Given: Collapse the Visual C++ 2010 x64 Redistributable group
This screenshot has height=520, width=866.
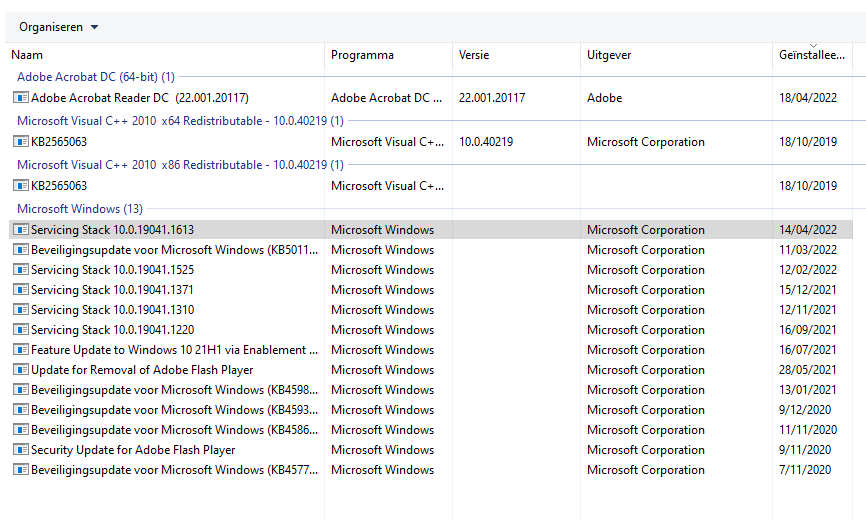Looking at the screenshot, I should (180, 121).
